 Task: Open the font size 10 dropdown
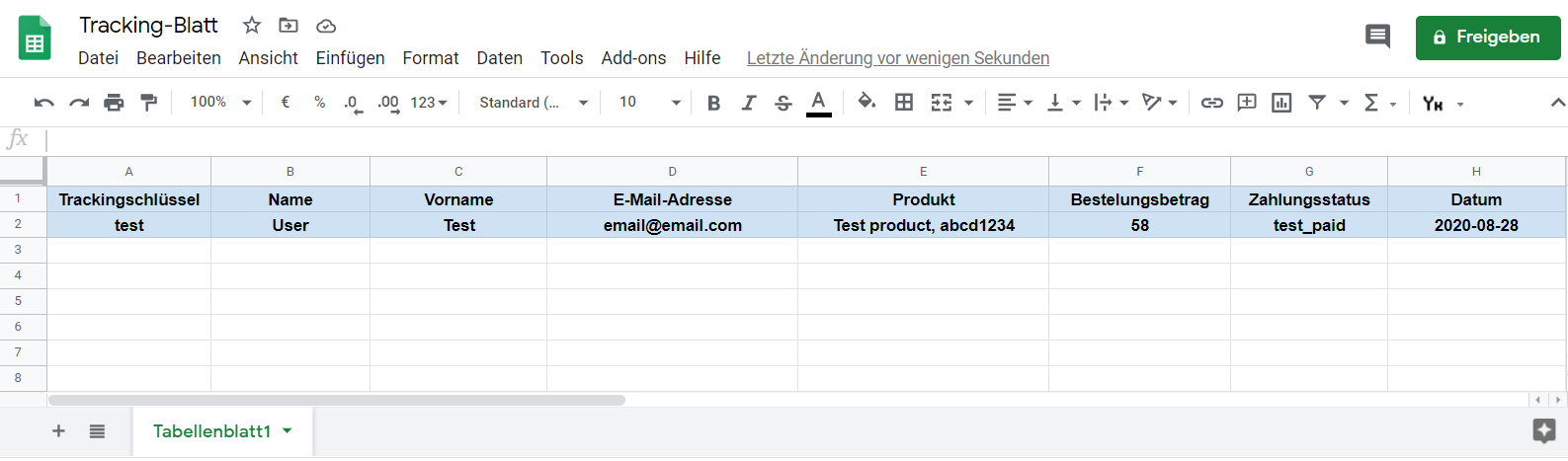(649, 103)
